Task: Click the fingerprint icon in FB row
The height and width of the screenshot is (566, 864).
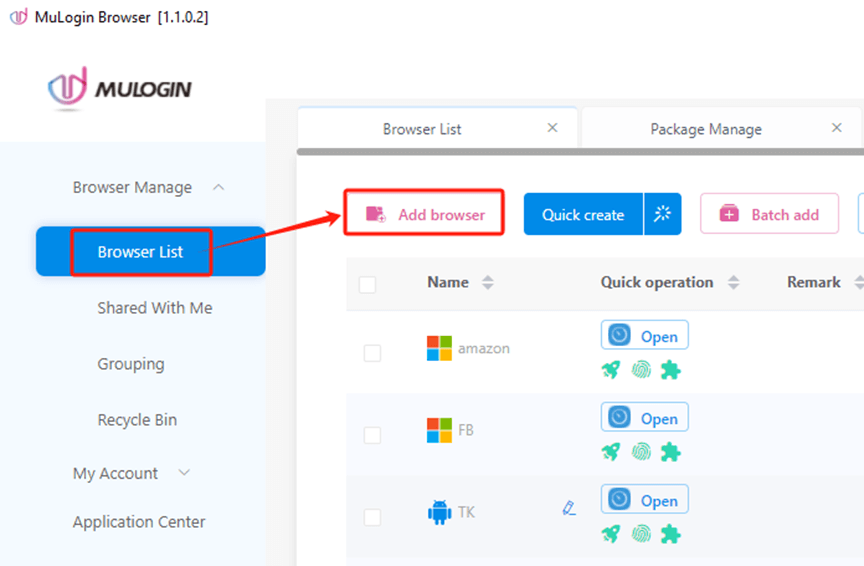Action: point(641,452)
